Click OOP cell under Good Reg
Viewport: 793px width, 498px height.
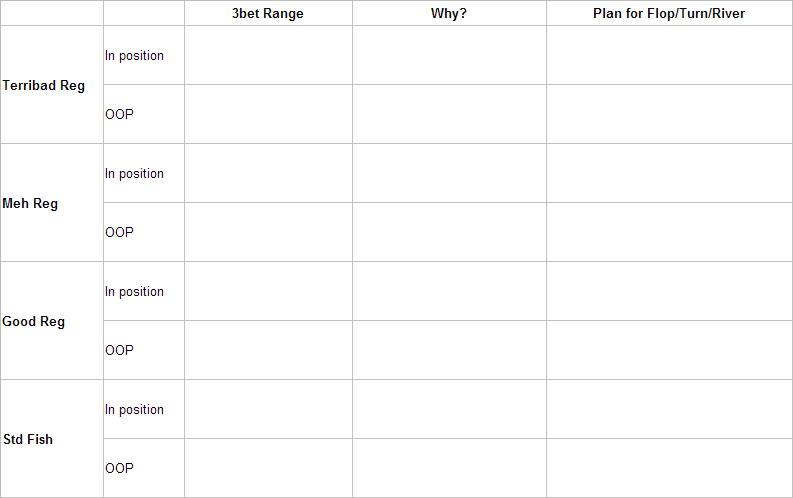click(x=144, y=350)
